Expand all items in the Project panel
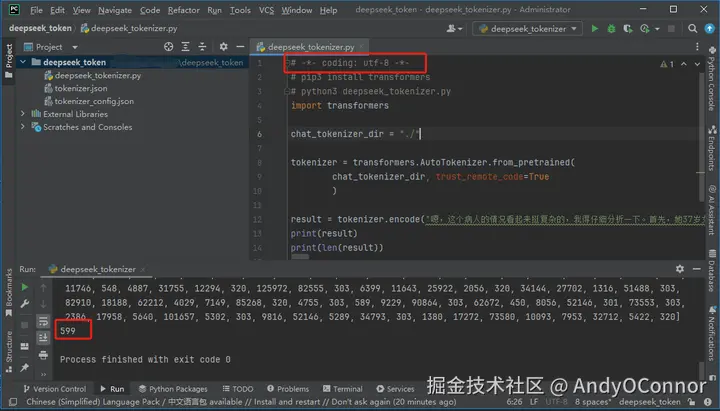The image size is (720, 411). 186,46
